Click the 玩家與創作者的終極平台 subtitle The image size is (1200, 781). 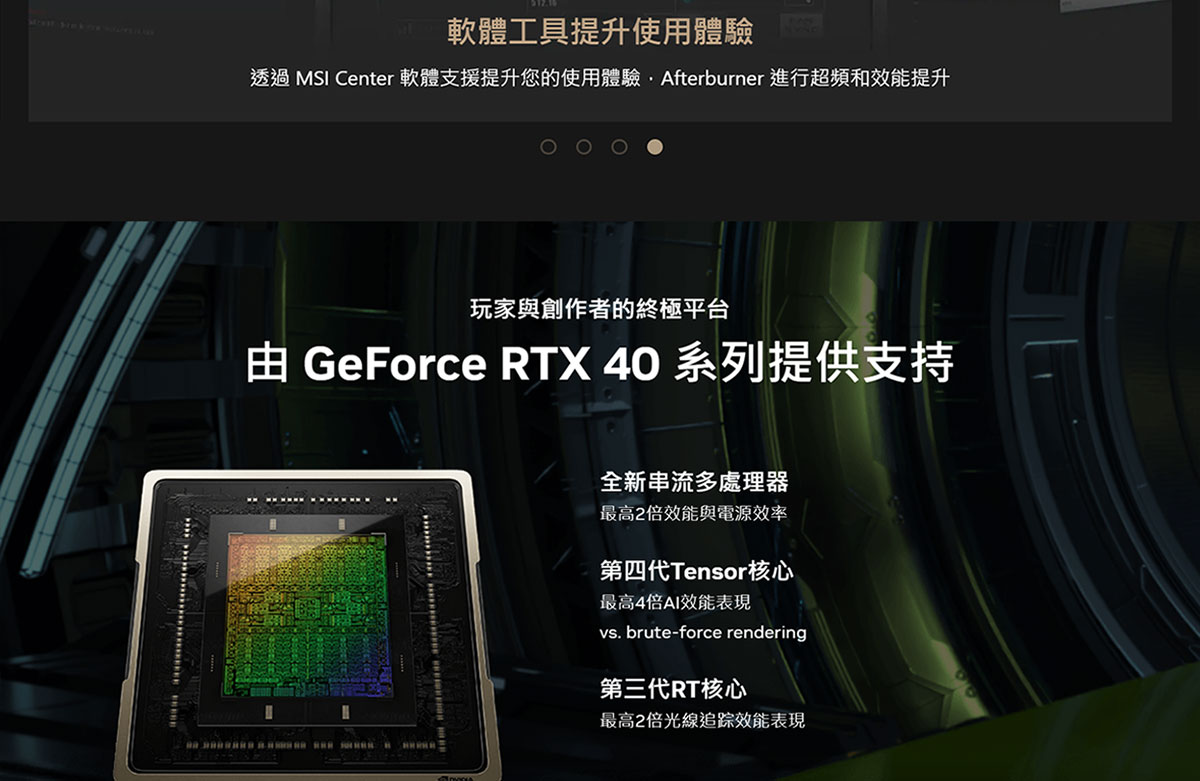pos(599,310)
